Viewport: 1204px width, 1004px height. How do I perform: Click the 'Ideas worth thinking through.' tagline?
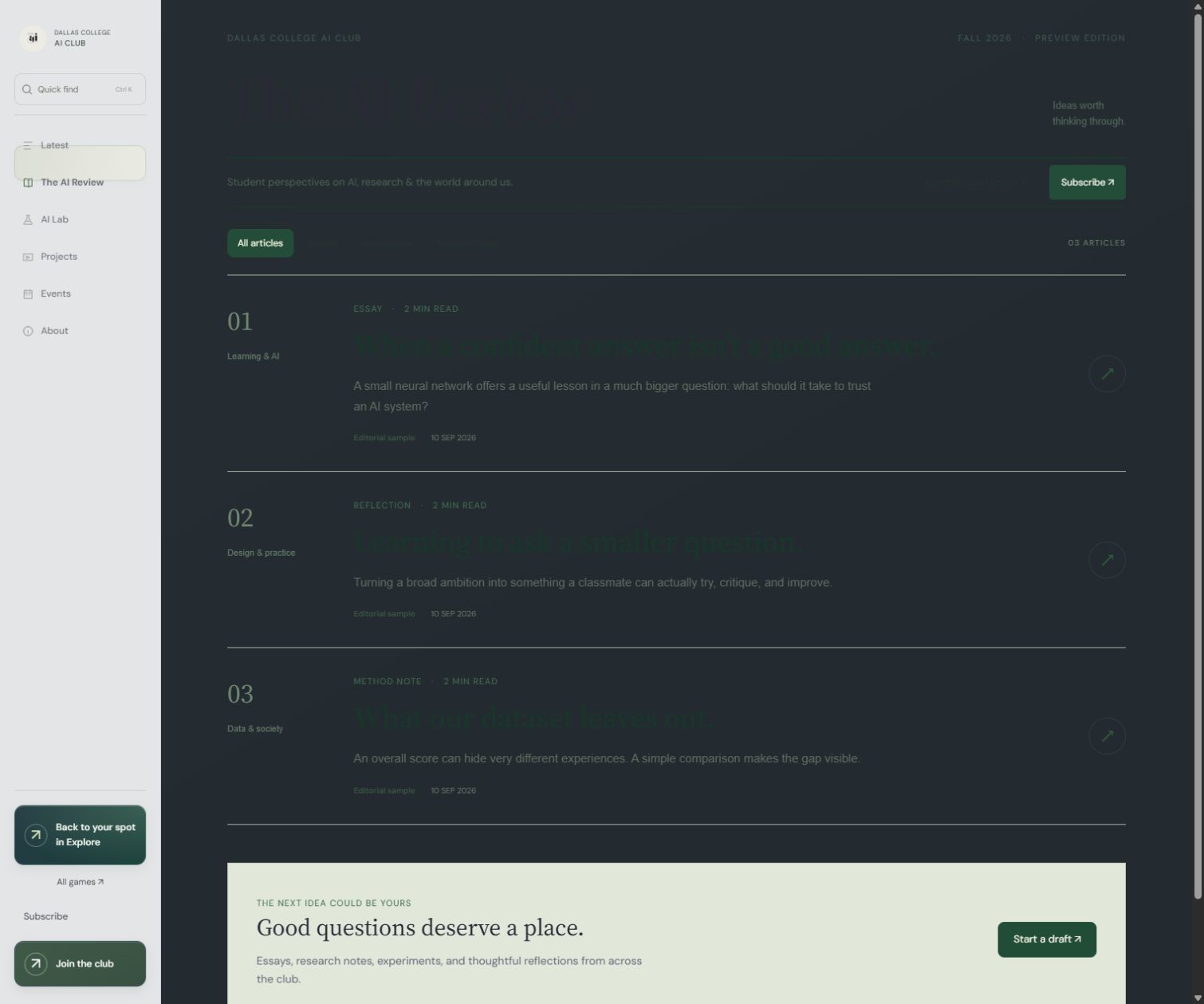coord(1088,113)
